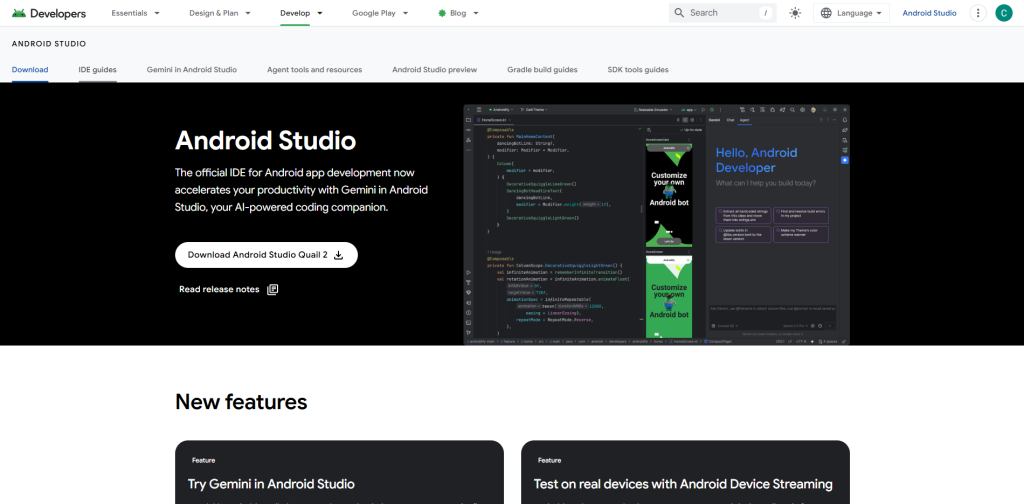The image size is (1024, 504).
Task: Select the Download tab
Action: click(30, 70)
